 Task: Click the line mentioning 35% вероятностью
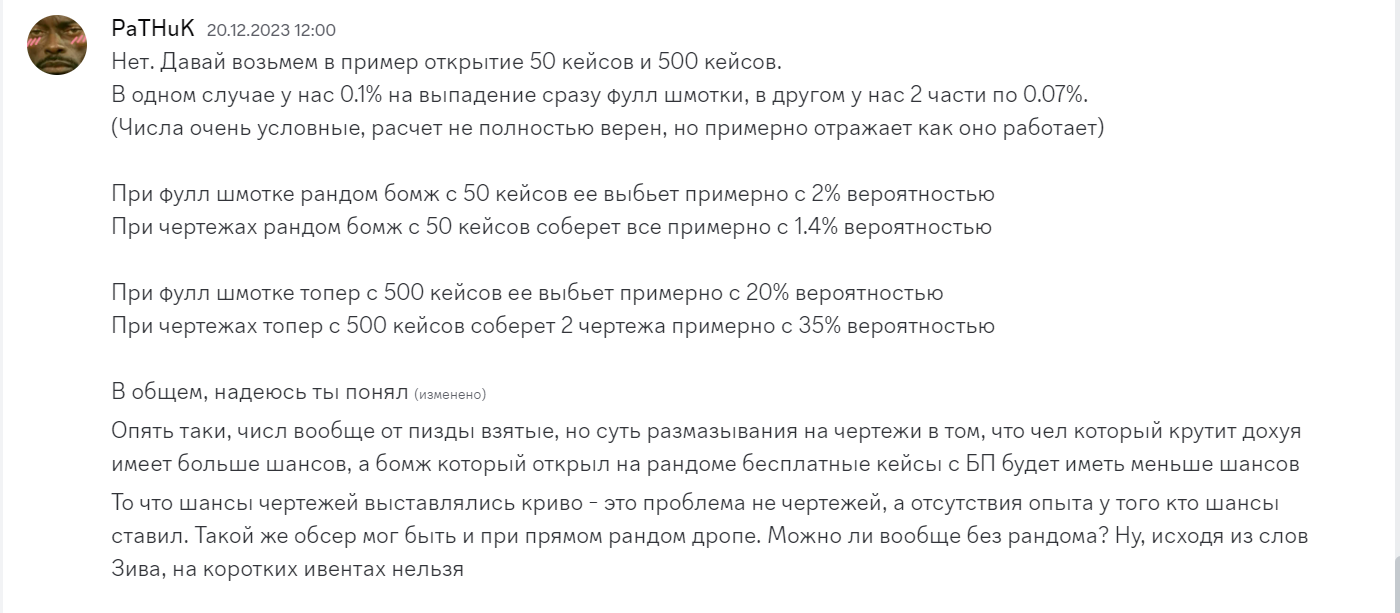click(x=553, y=326)
